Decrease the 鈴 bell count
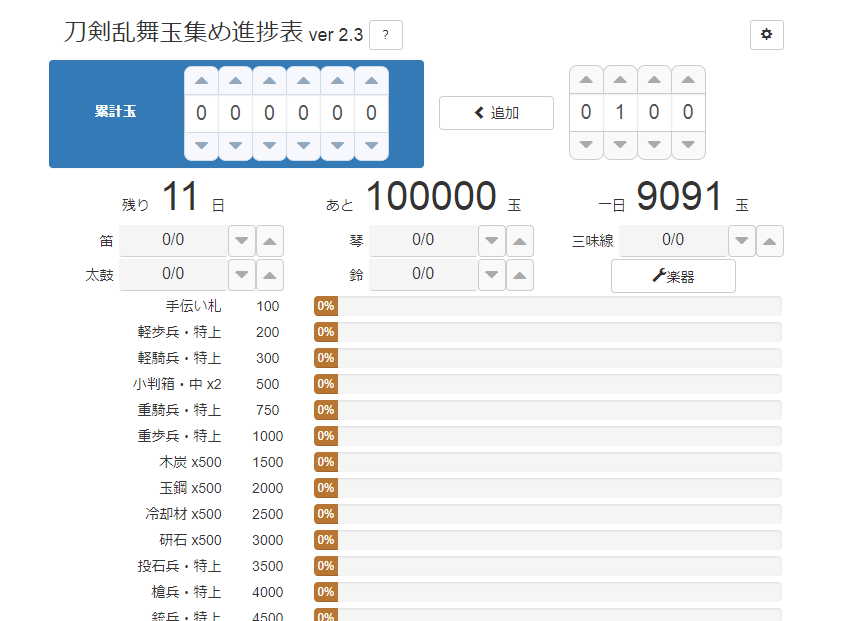This screenshot has width=851, height=621. 492,275
